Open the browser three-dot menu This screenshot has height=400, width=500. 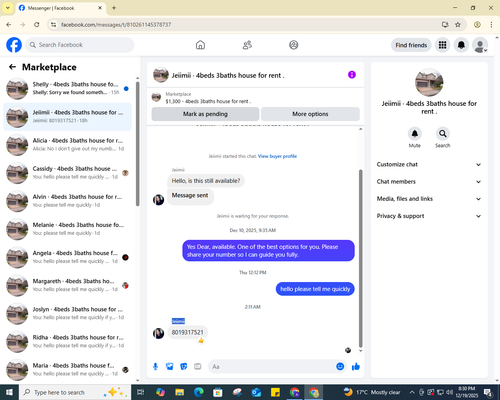(x=491, y=25)
